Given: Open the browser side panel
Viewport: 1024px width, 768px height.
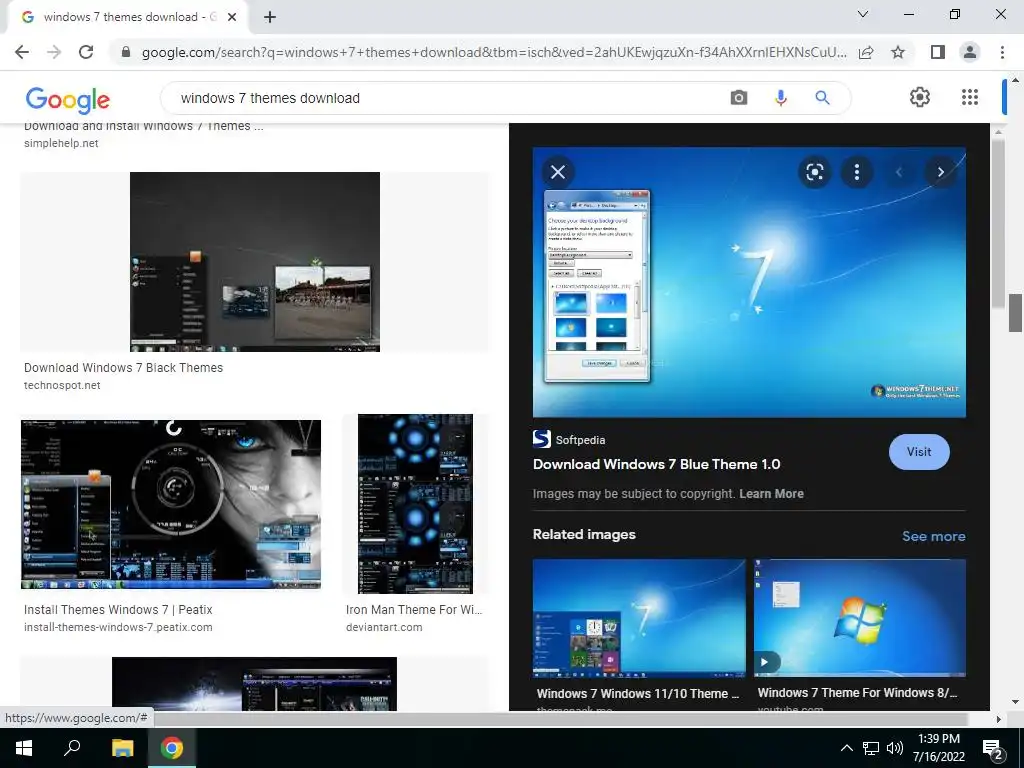Looking at the screenshot, I should pyautogui.click(x=938, y=52).
